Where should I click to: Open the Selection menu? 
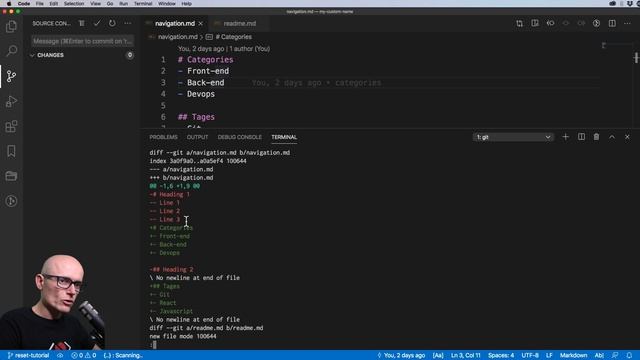(x=73, y=3)
